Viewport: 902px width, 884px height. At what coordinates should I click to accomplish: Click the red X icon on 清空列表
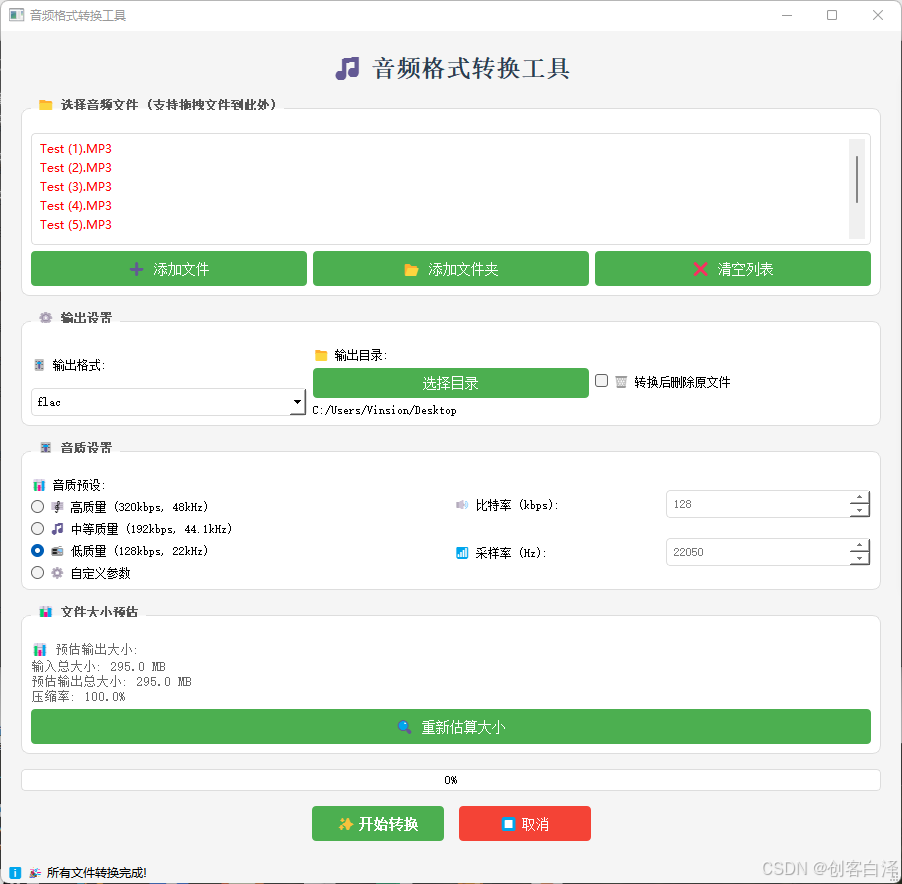point(700,269)
